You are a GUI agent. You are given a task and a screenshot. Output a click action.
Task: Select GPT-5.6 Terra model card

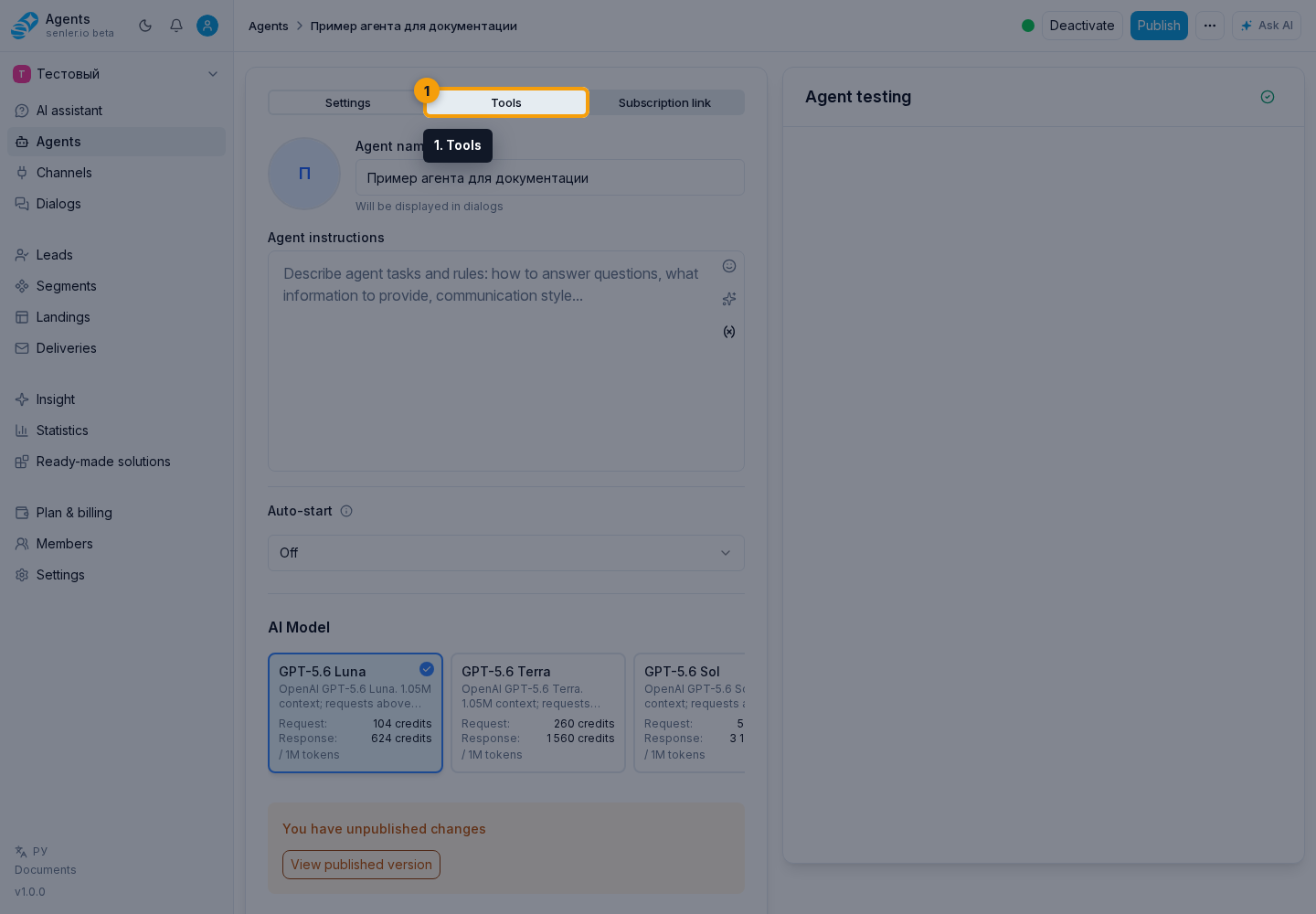coord(538,713)
